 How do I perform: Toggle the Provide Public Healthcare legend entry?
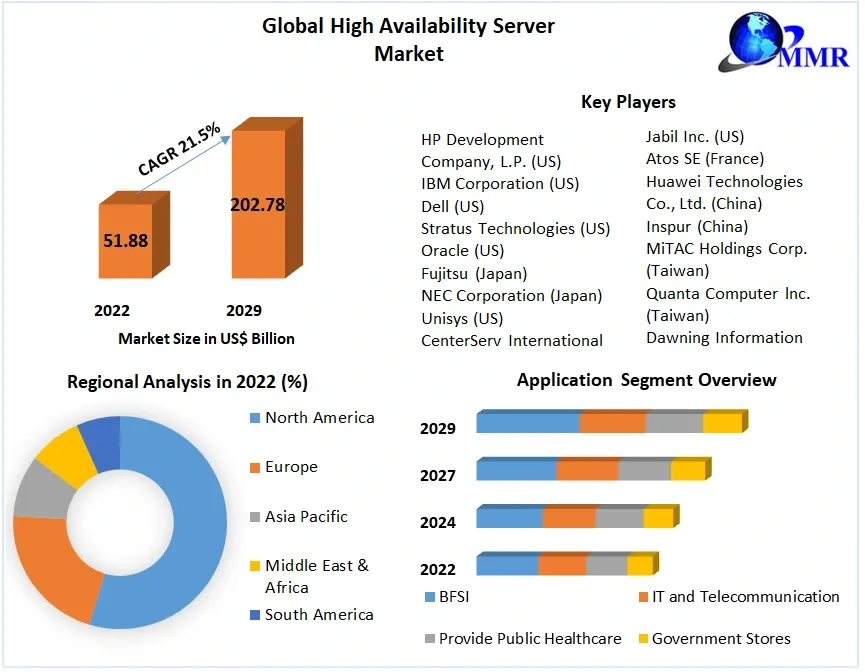(x=430, y=639)
